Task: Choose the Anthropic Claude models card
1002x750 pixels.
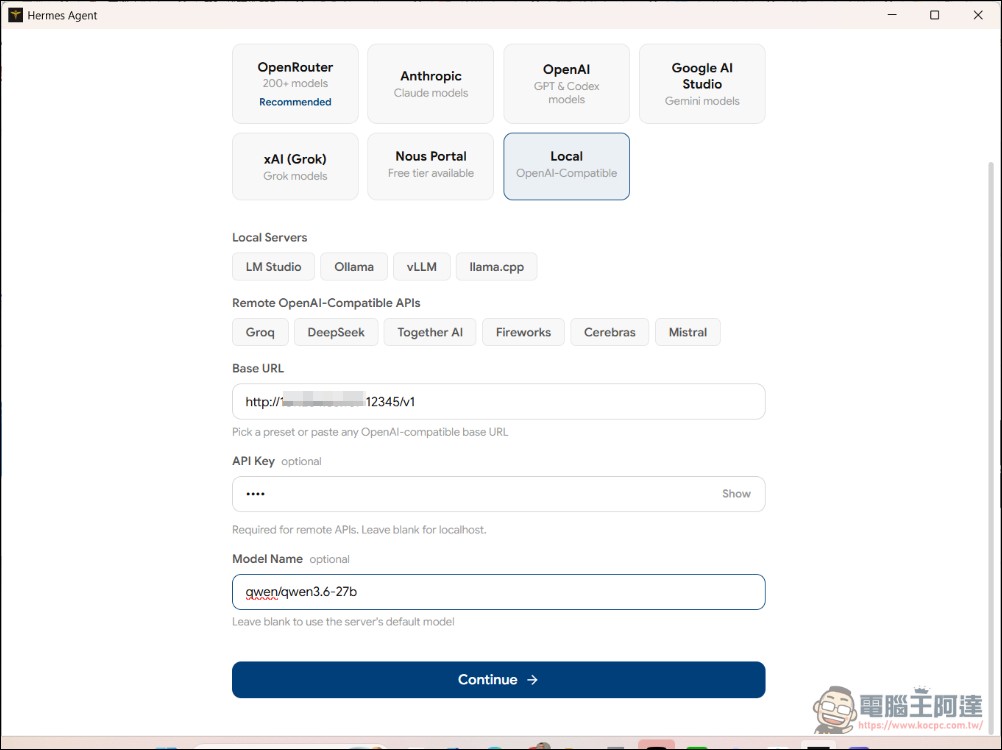Action: [431, 84]
